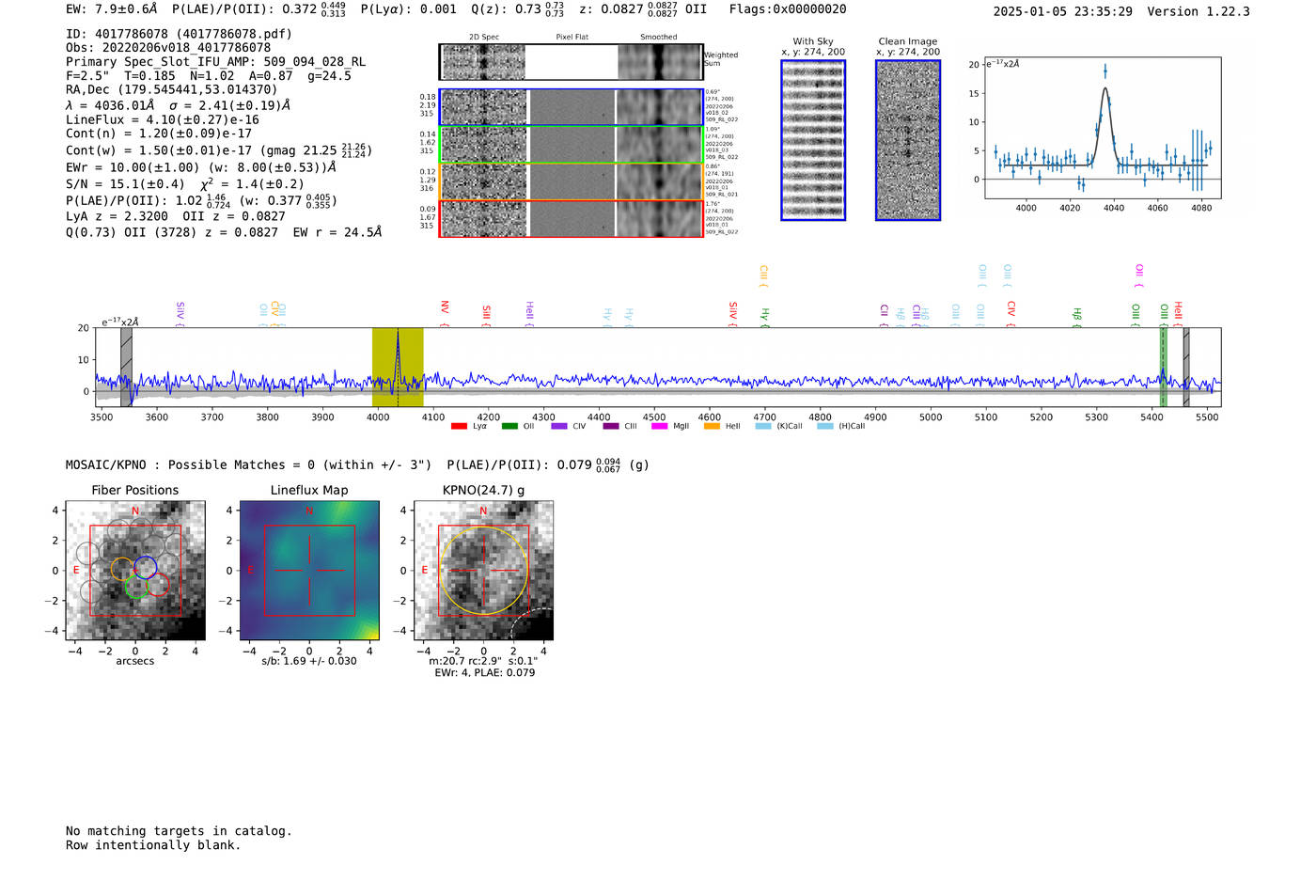Click the red CIV line label near 5140Å

pyautogui.click(x=1011, y=314)
